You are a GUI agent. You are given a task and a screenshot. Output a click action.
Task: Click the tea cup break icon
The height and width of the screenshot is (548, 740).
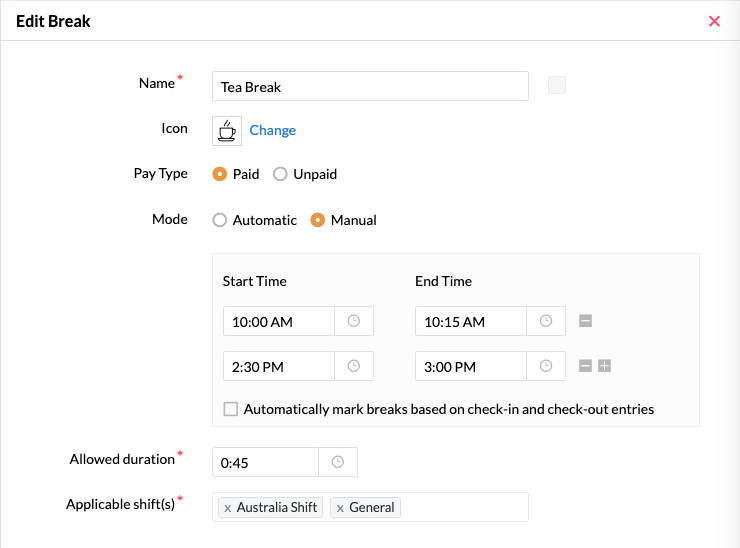(227, 131)
